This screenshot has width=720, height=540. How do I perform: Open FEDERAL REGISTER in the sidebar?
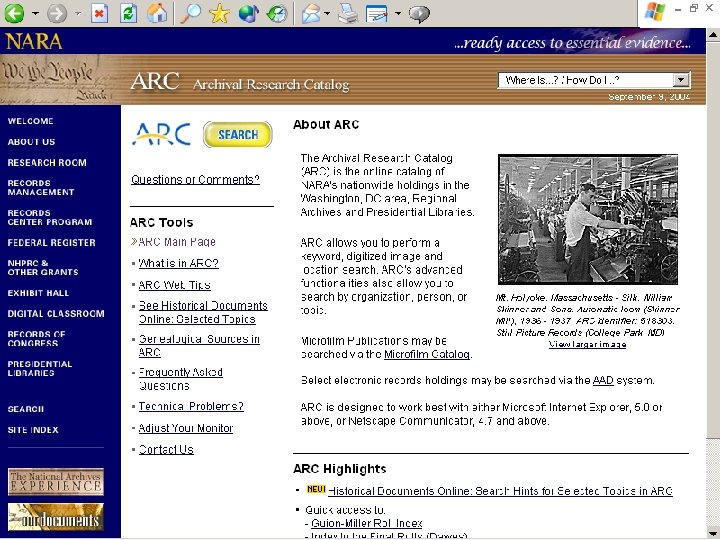[x=51, y=242]
